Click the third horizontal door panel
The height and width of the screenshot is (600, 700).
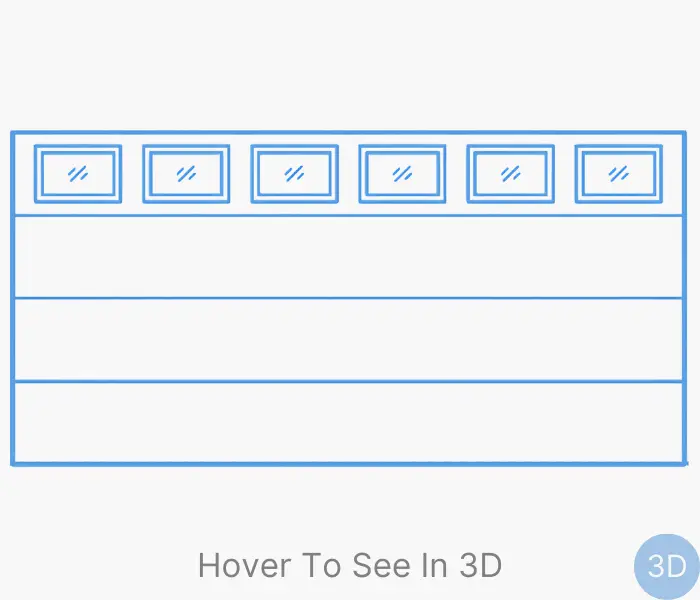click(x=349, y=340)
